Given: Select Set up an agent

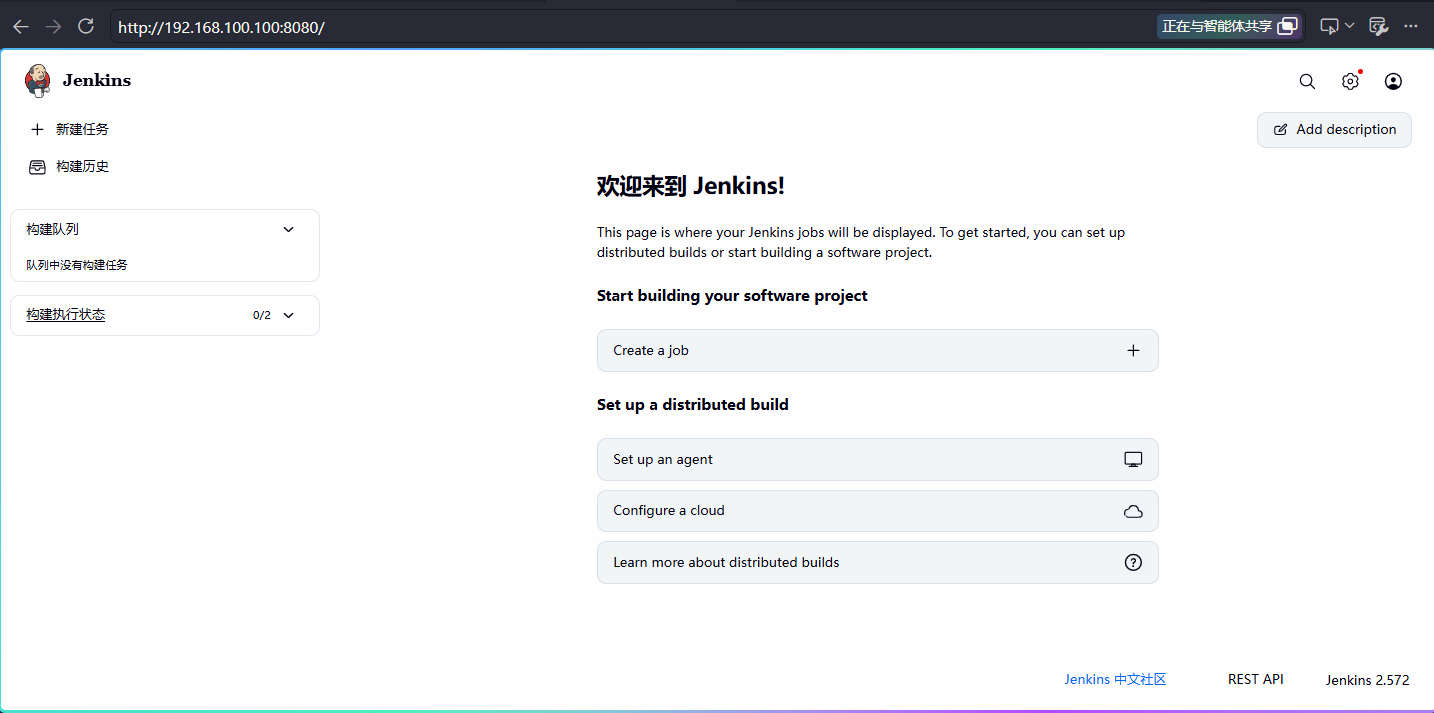Looking at the screenshot, I should click(x=877, y=460).
